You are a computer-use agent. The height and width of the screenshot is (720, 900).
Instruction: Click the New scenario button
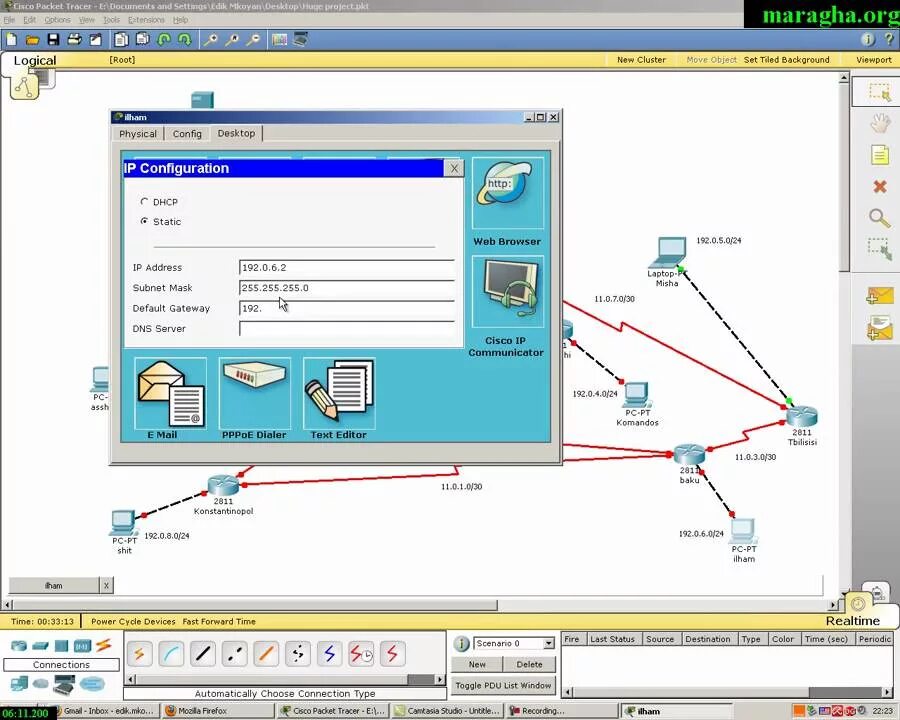[x=477, y=664]
